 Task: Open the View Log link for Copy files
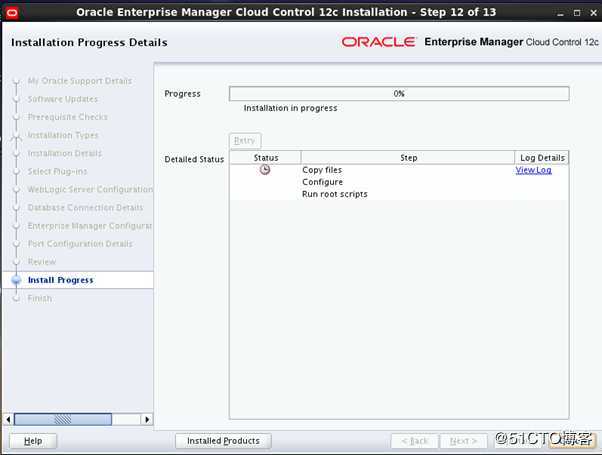[534, 170]
